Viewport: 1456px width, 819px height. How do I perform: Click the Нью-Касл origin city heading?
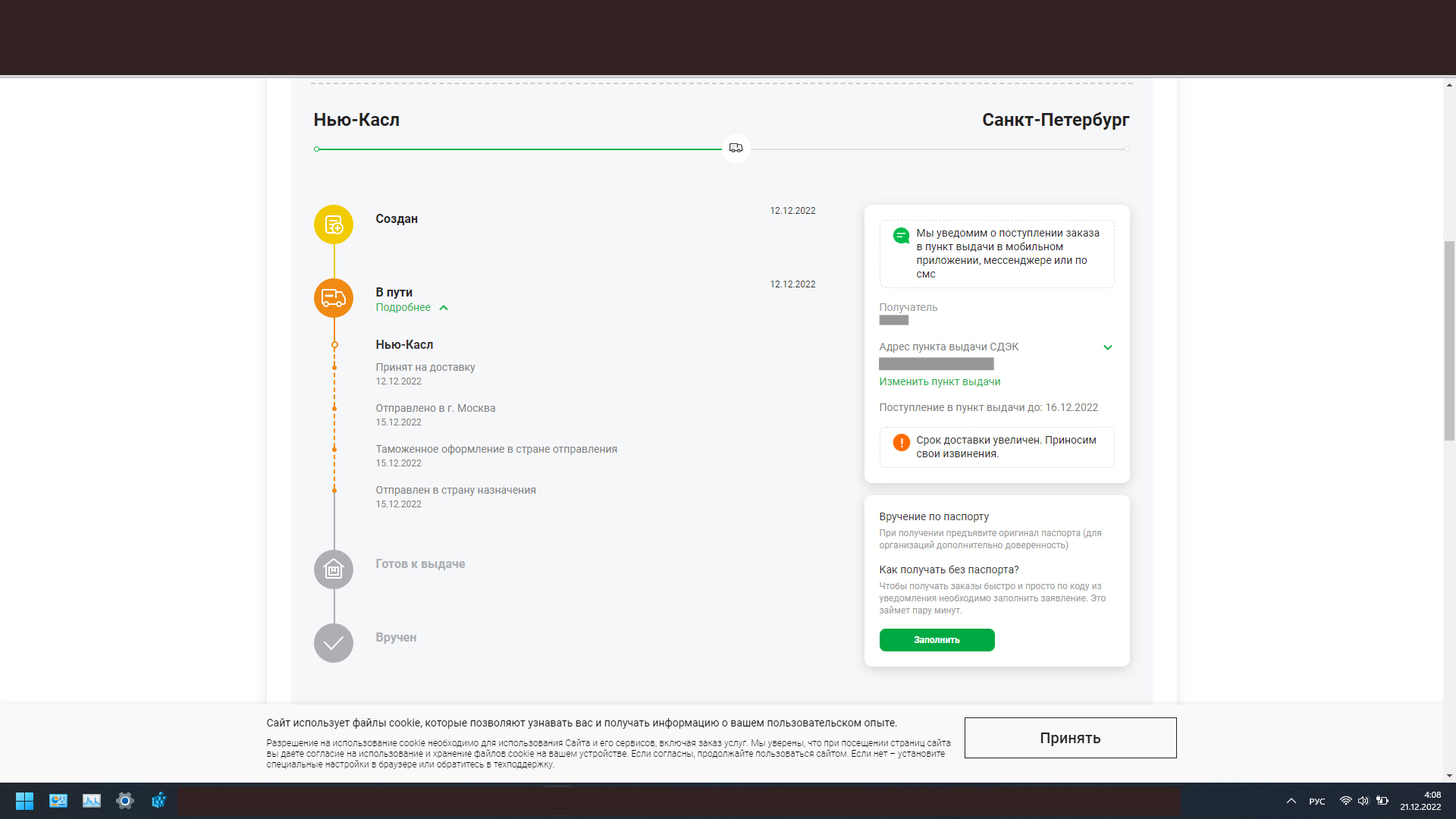click(356, 120)
